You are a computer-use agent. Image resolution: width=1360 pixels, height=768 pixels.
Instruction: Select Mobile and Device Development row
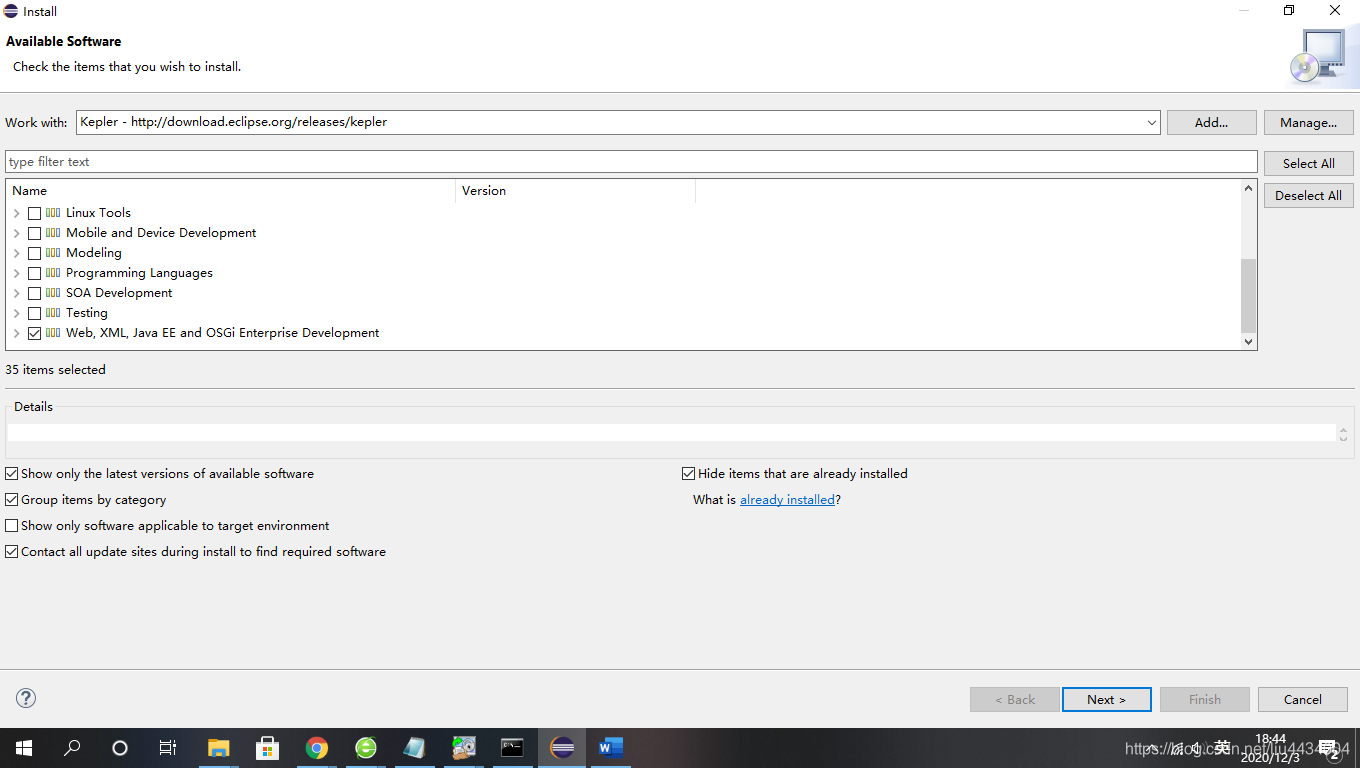coord(161,233)
